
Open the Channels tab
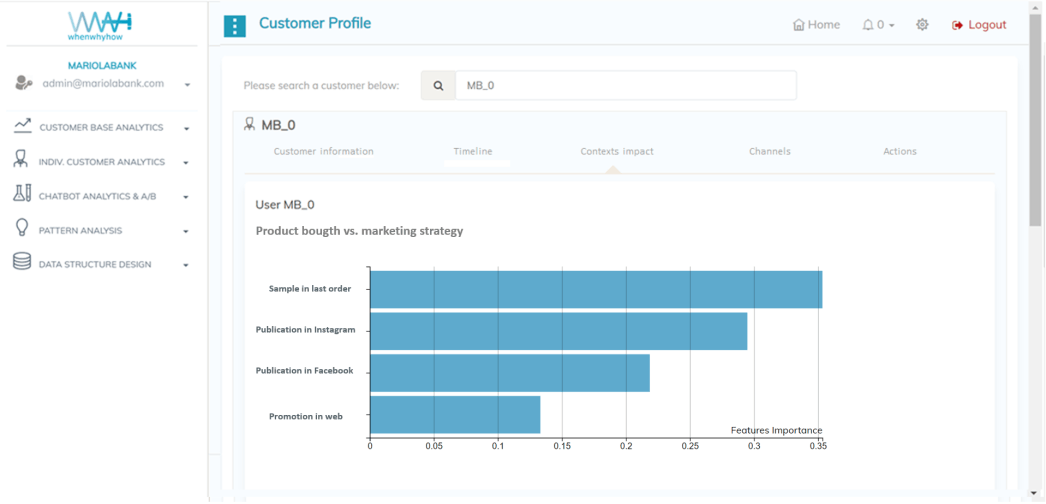coord(769,152)
